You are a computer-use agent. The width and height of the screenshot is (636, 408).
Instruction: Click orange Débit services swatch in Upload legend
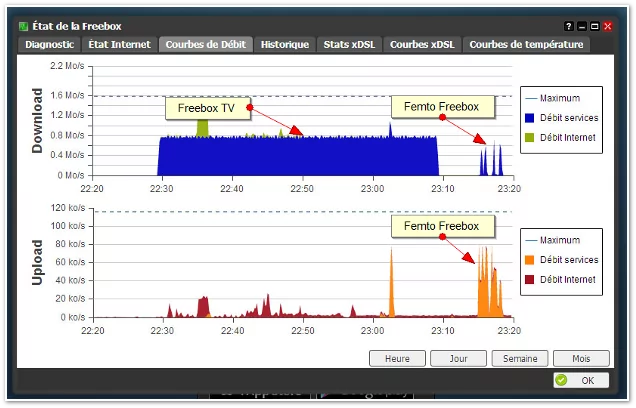[x=530, y=260]
